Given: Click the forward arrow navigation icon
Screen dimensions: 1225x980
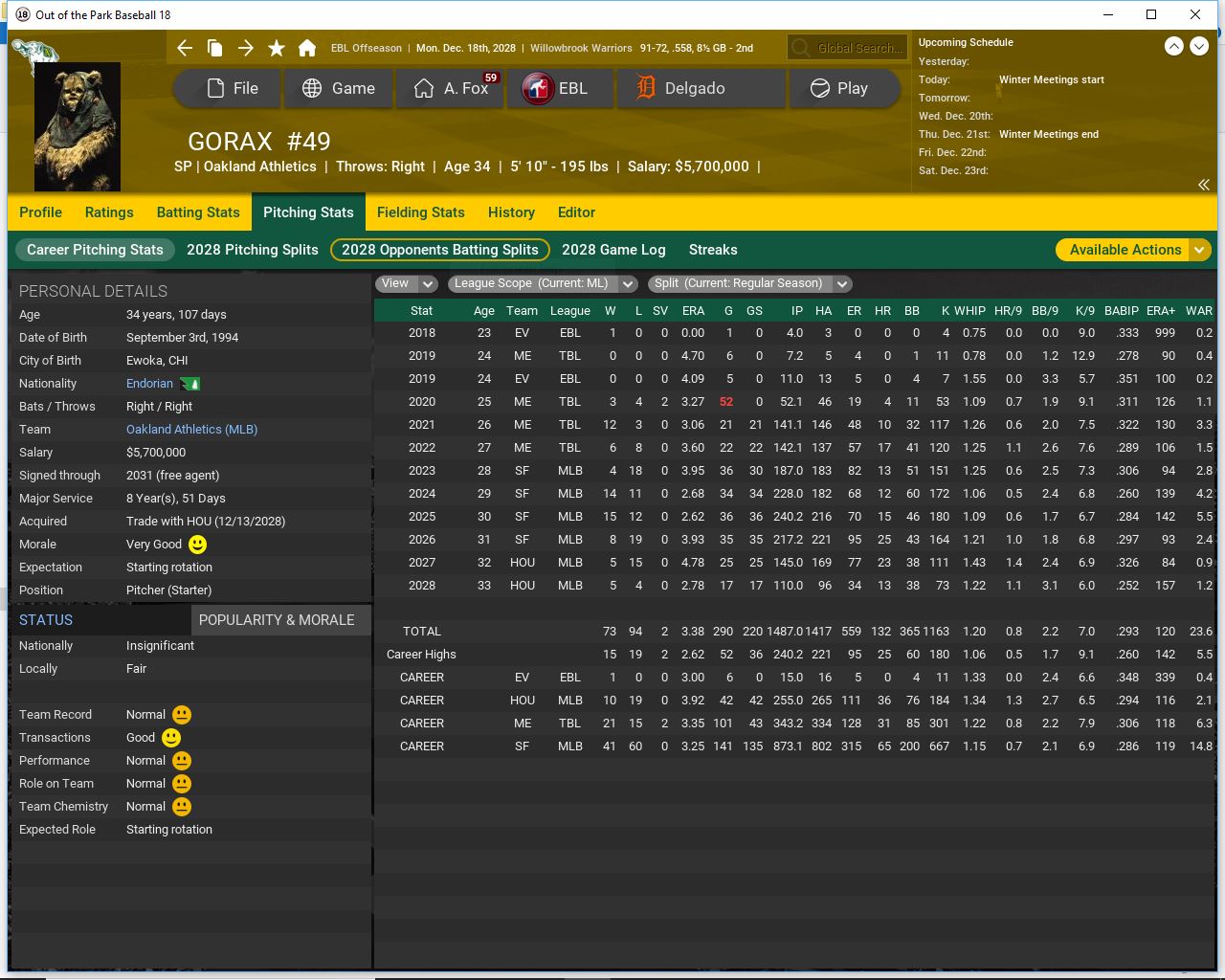Looking at the screenshot, I should 246,48.
